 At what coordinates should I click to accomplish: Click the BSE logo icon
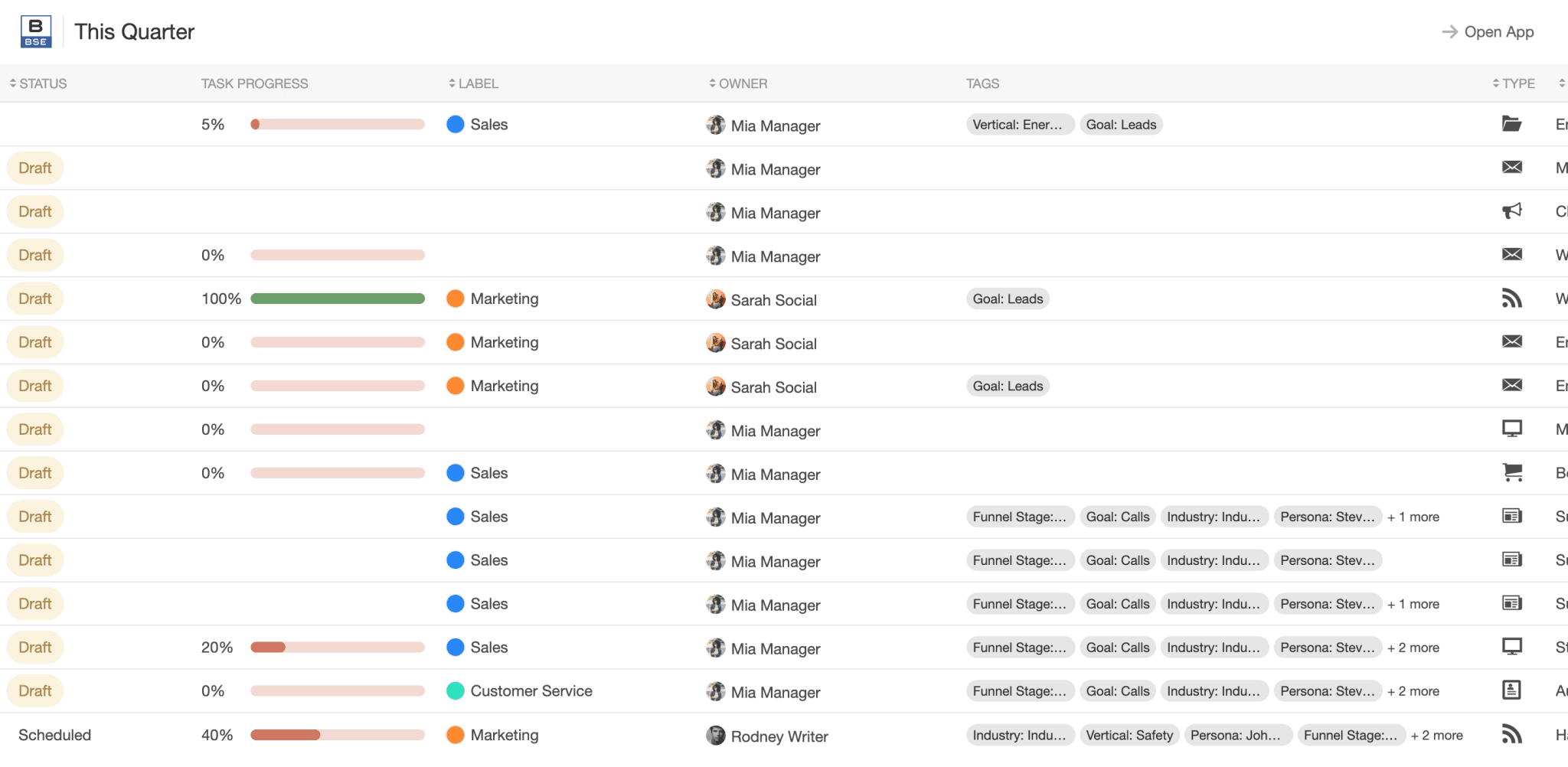pos(36,31)
